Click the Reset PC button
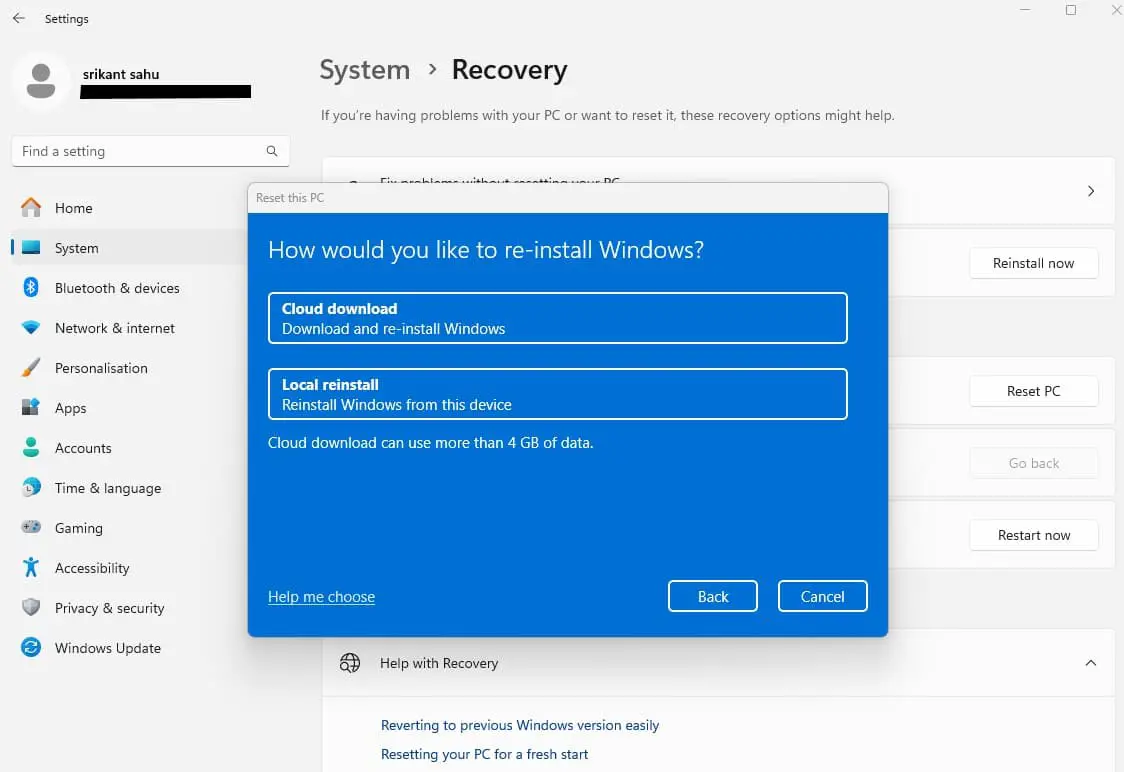1124x772 pixels. (1033, 391)
